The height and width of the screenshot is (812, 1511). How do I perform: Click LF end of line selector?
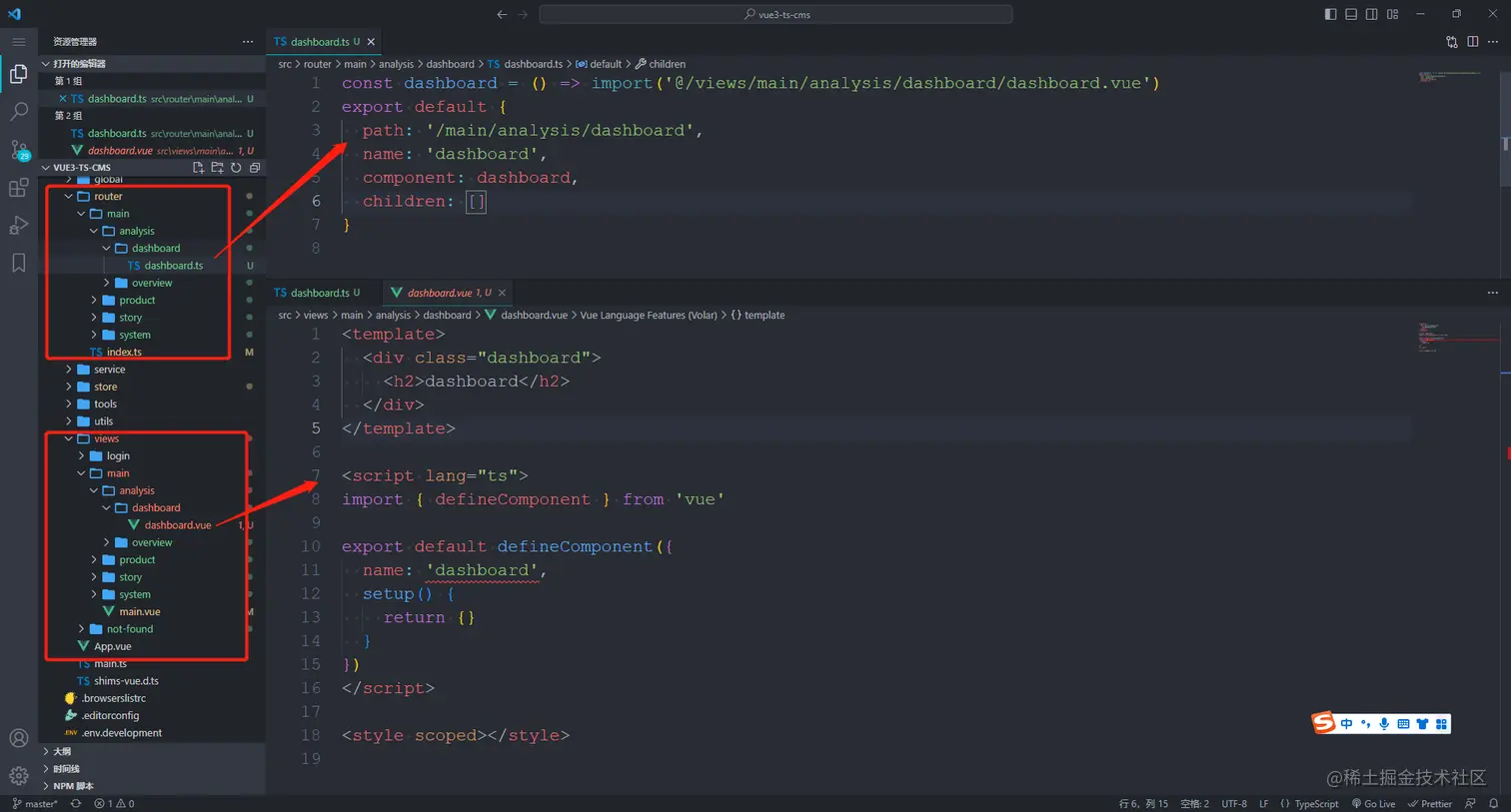tap(1264, 803)
